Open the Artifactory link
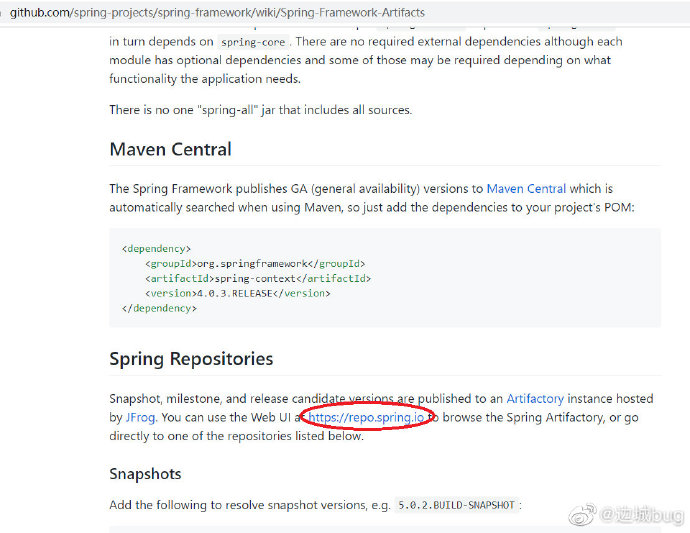690x533 pixels. pyautogui.click(x=535, y=399)
